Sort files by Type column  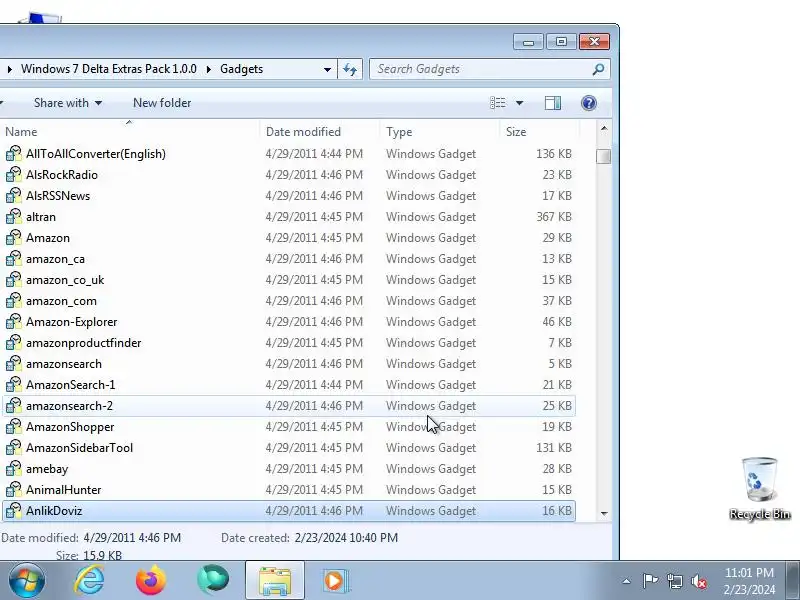440,132
